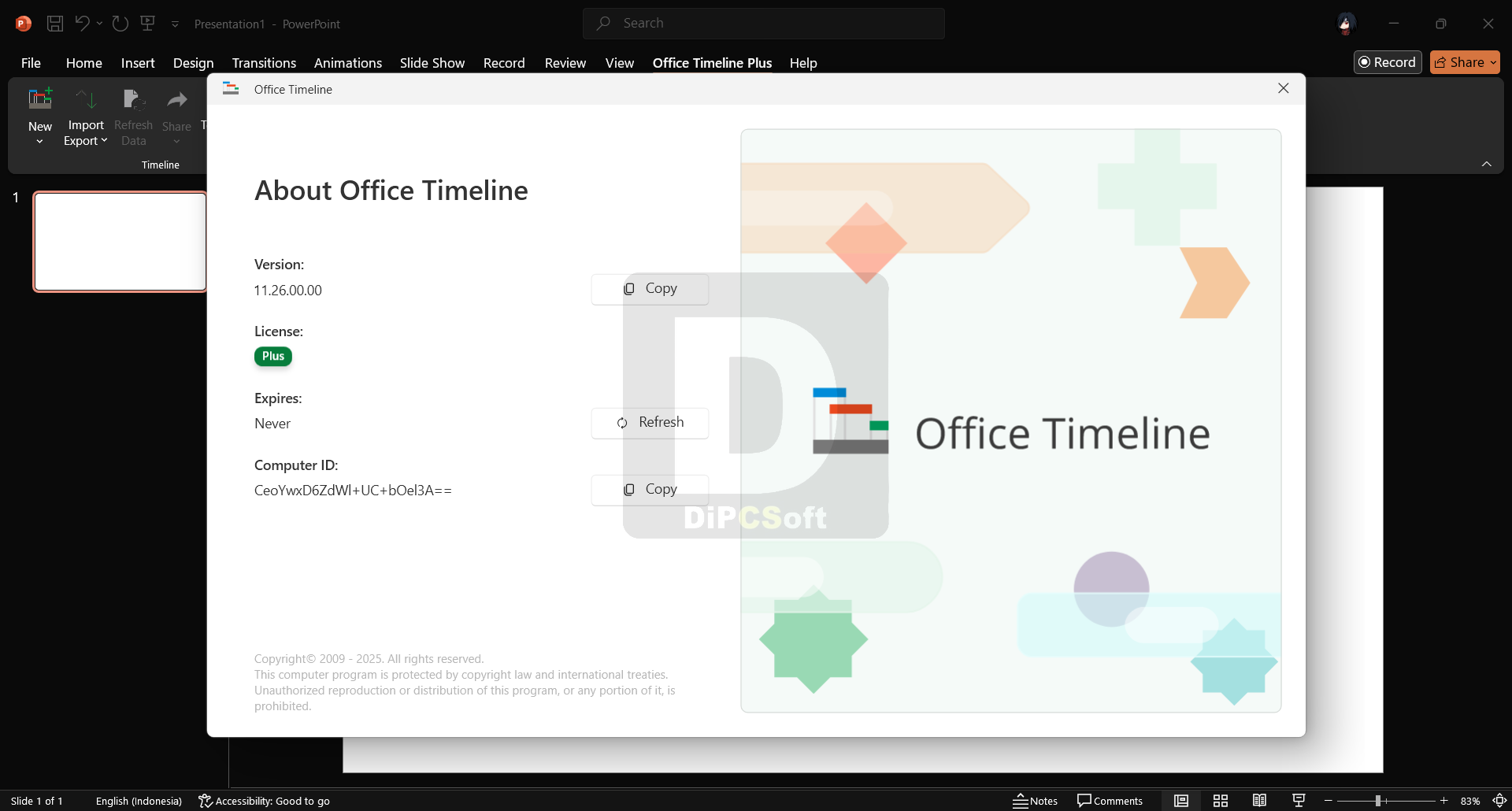Open the Transitions ribbon tab
1512x811 pixels.
[x=264, y=63]
